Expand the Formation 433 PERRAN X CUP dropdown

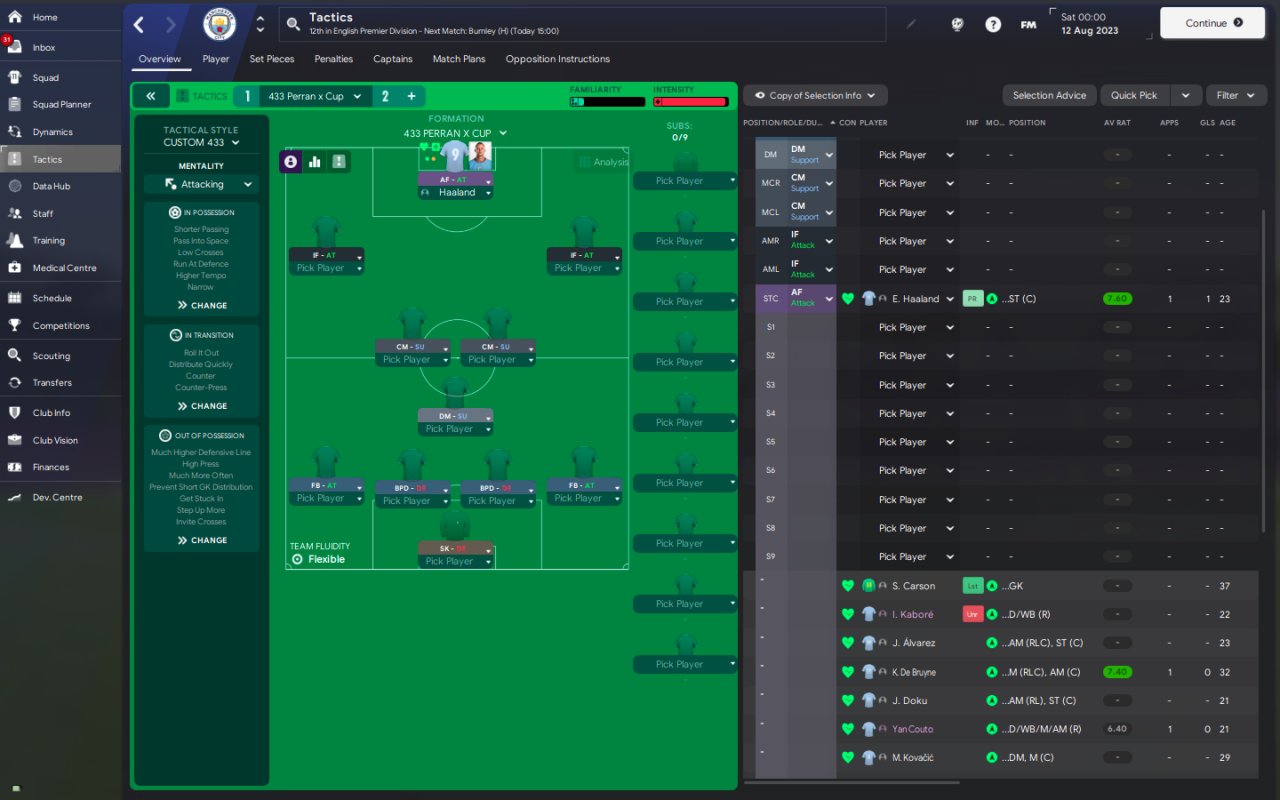point(455,133)
